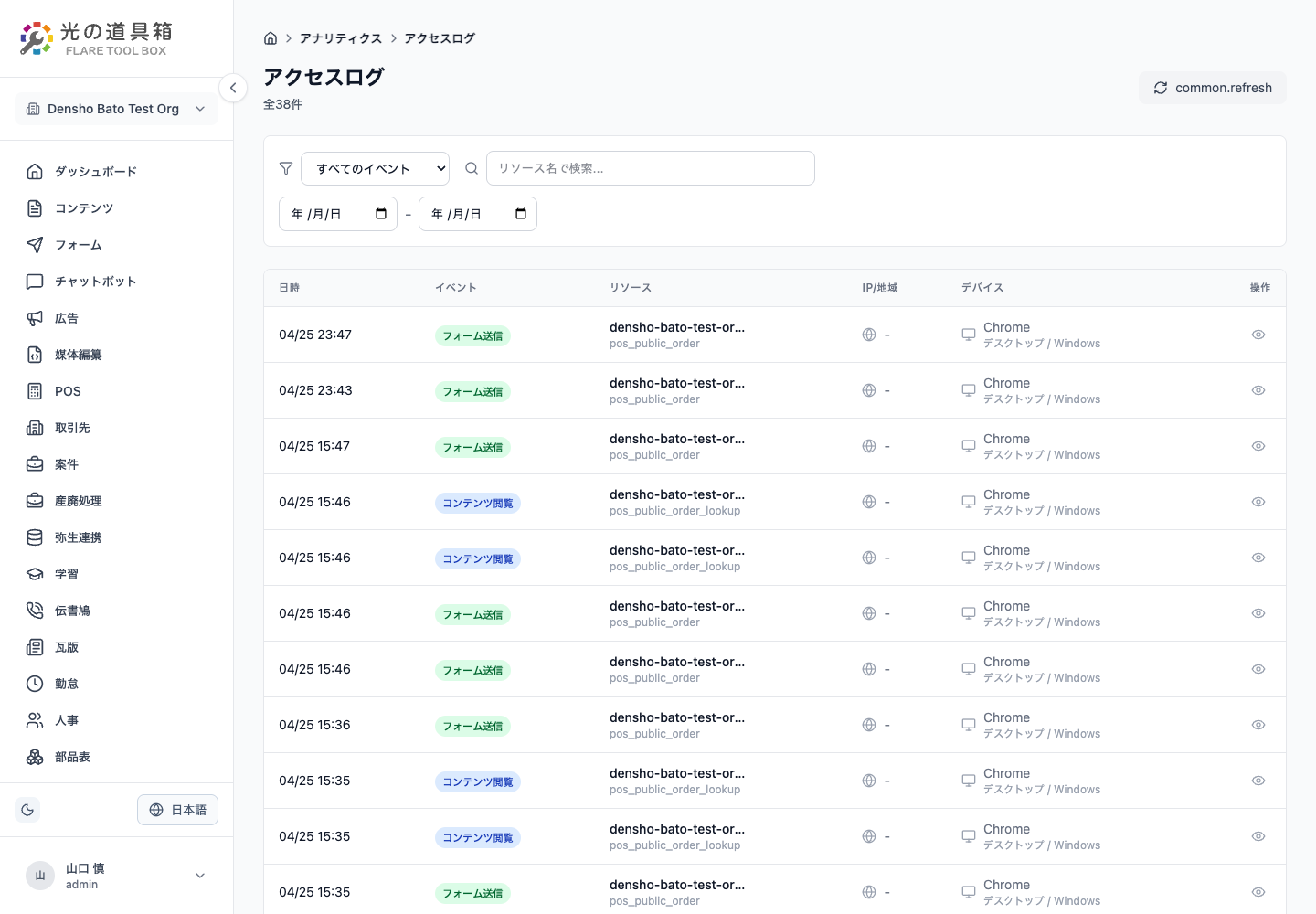Click the 取引先 building icon

(x=35, y=428)
